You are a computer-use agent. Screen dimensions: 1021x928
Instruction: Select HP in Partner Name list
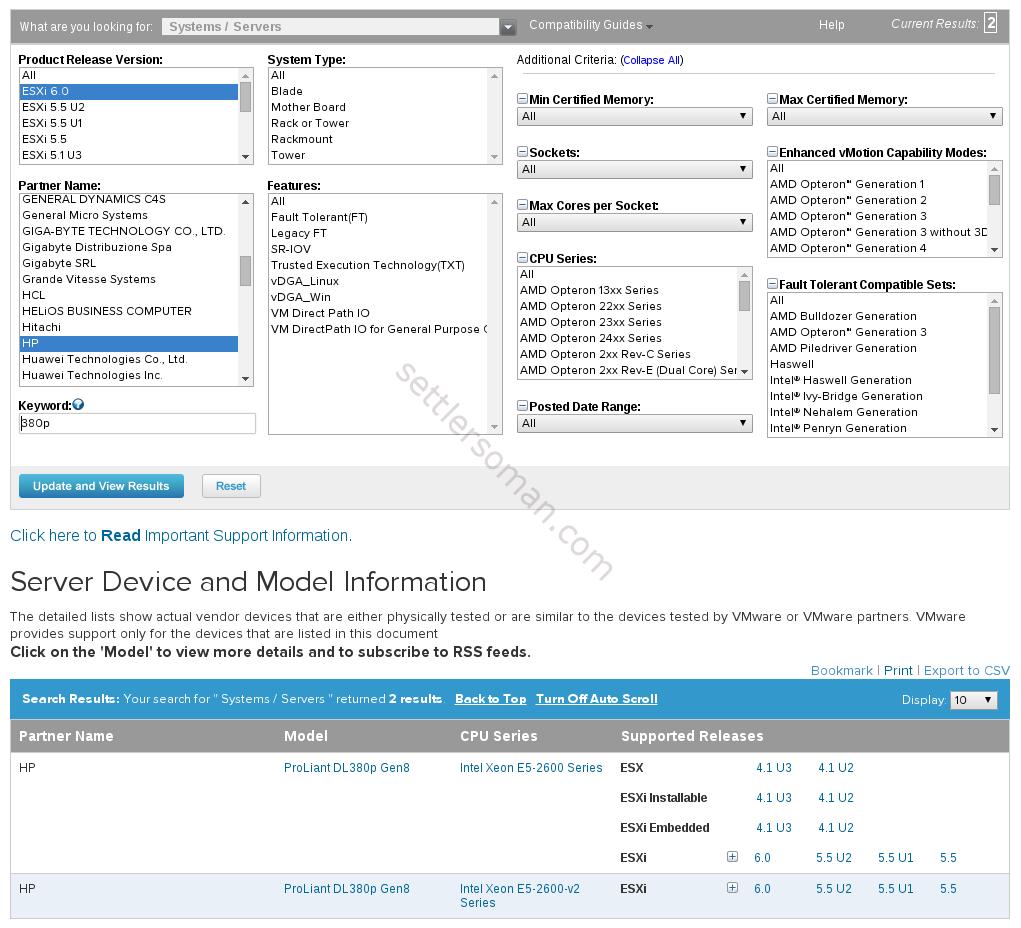[x=129, y=343]
